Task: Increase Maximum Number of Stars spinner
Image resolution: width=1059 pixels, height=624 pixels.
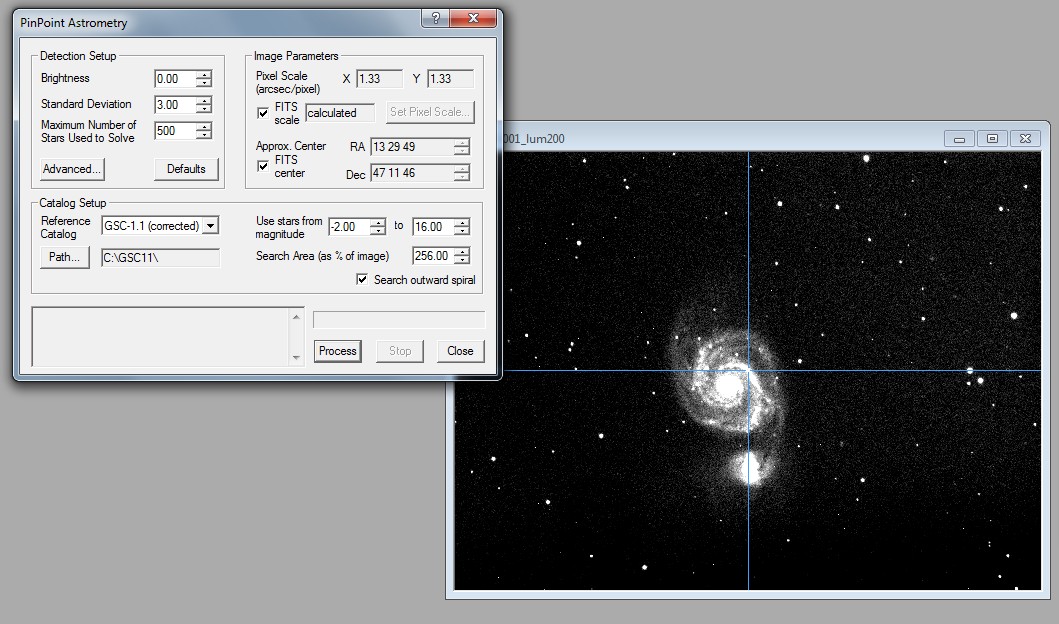Action: tap(204, 127)
